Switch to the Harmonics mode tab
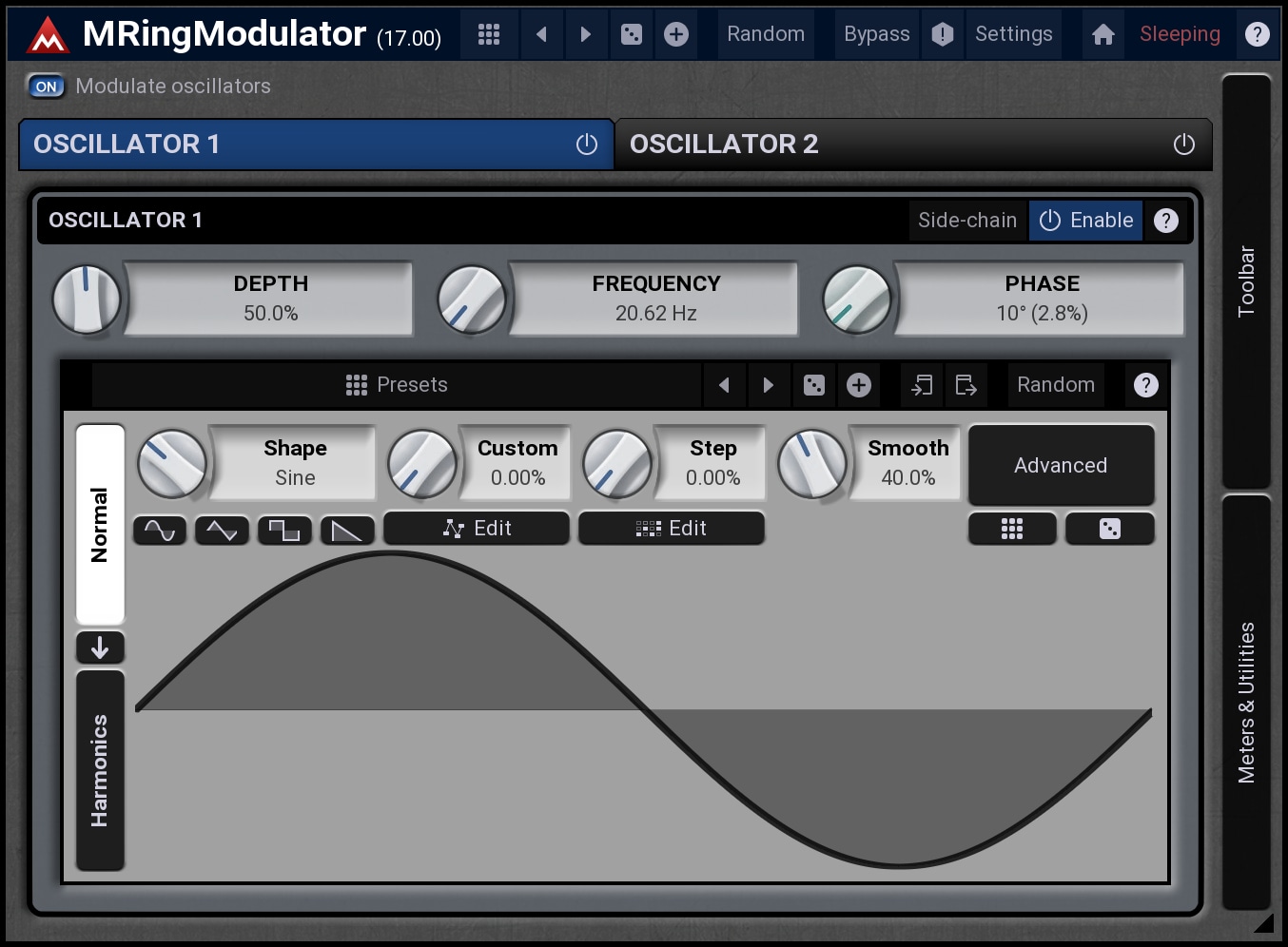 (100, 770)
